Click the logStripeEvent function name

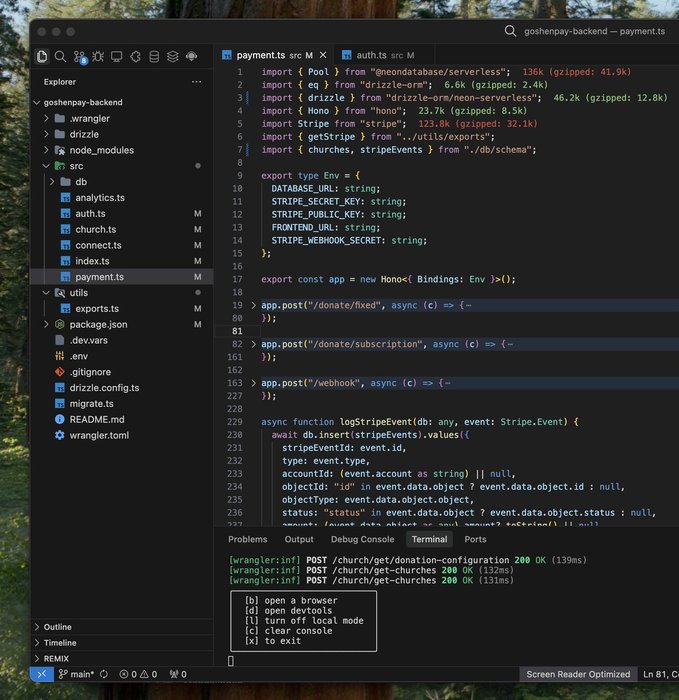click(376, 422)
